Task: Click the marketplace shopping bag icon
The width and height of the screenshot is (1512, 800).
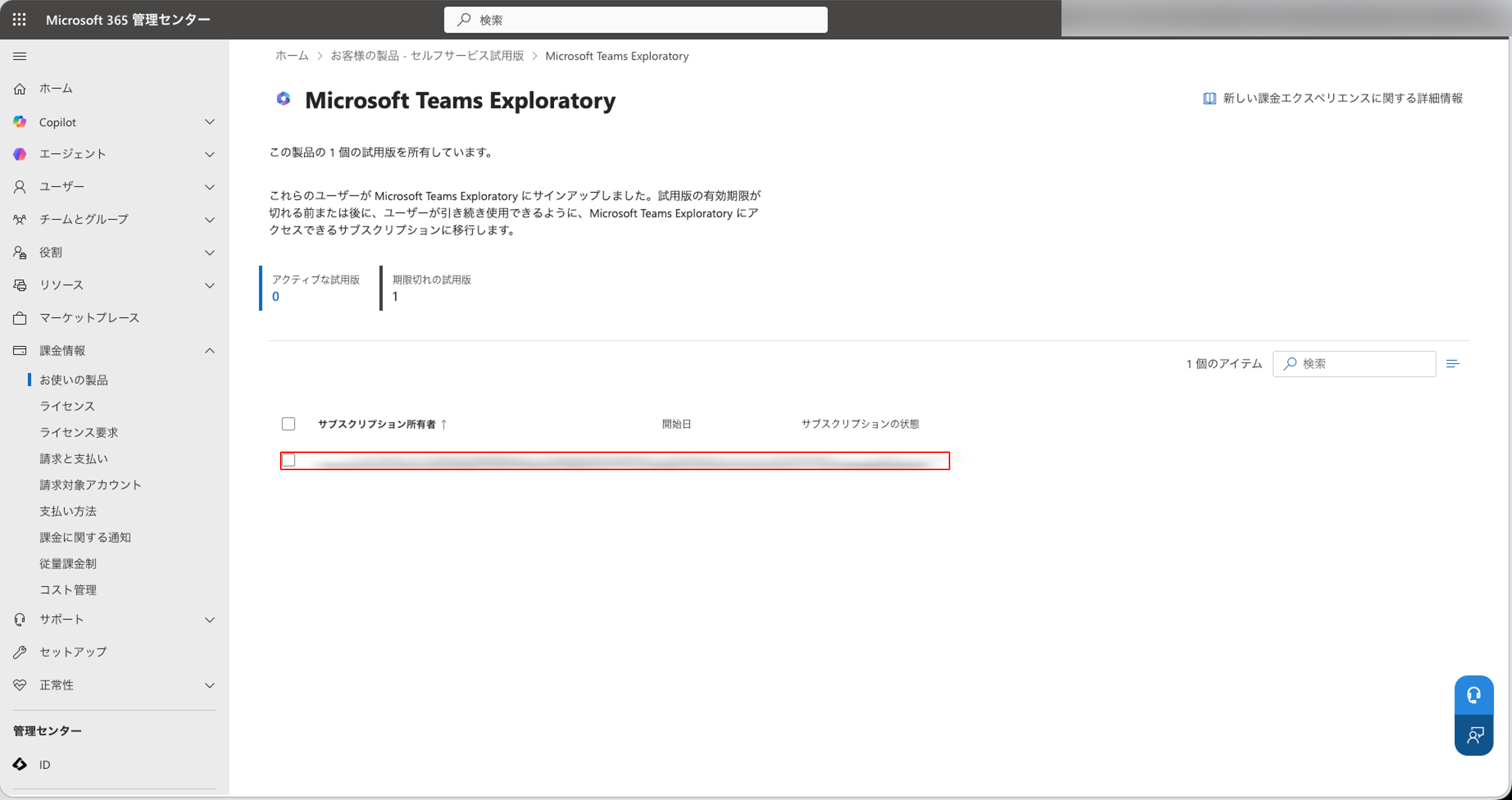Action: [x=19, y=318]
